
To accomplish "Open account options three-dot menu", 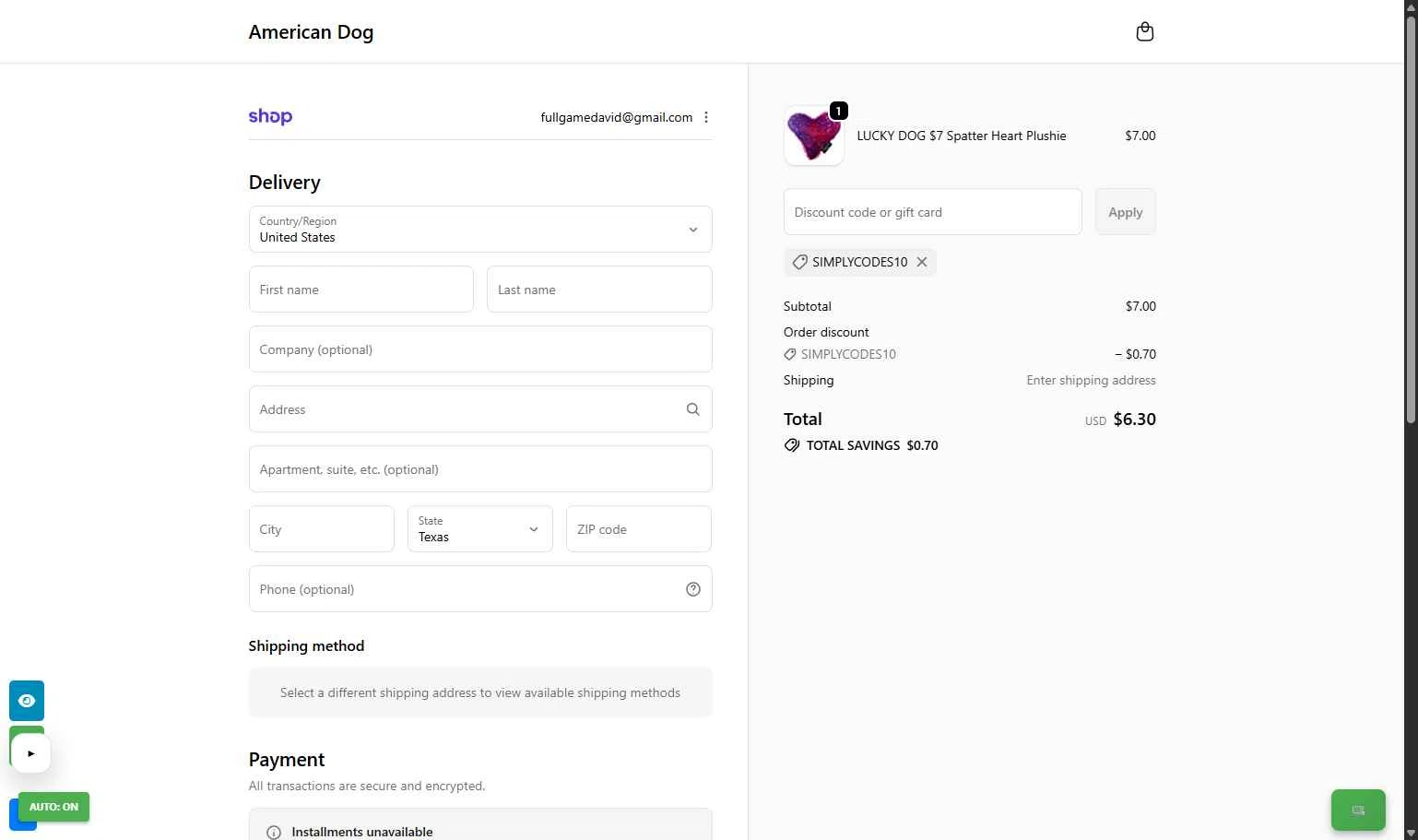I will (706, 117).
